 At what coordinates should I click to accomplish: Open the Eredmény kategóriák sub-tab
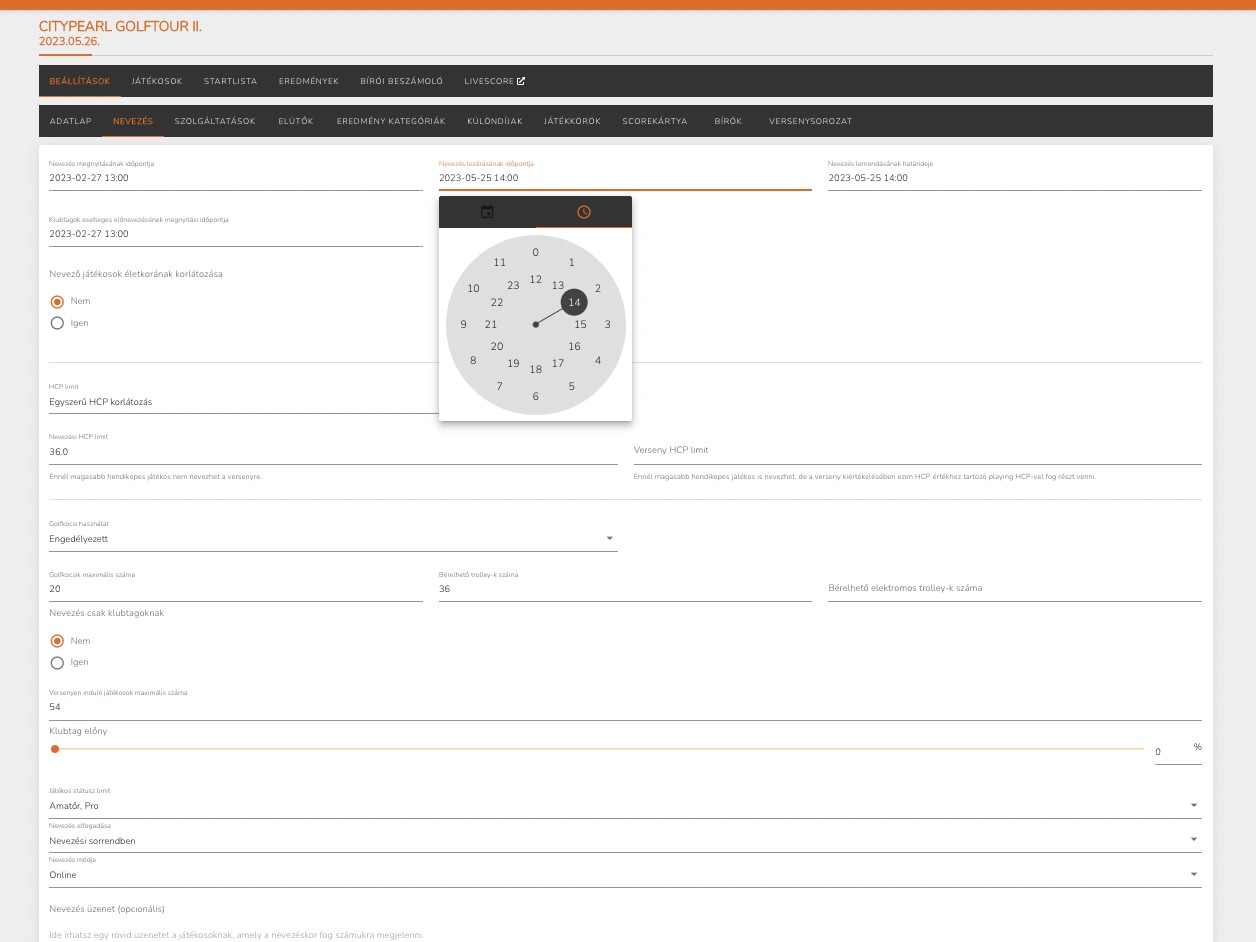coord(391,121)
